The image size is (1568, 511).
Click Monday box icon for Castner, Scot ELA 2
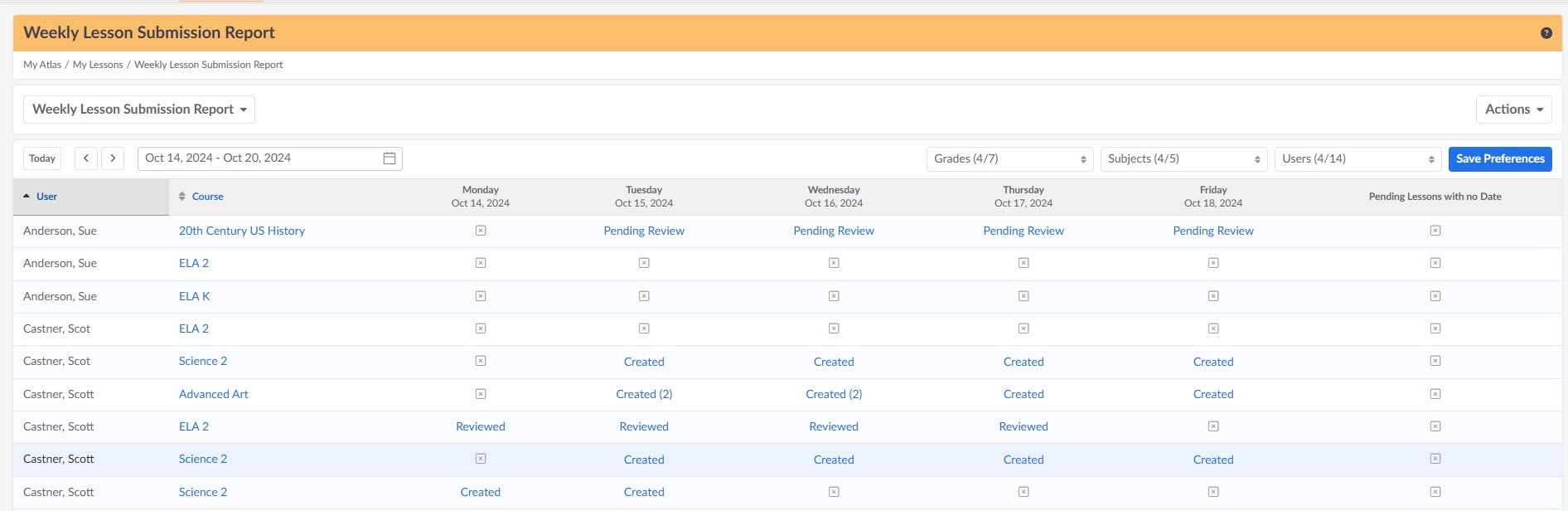[x=481, y=328]
